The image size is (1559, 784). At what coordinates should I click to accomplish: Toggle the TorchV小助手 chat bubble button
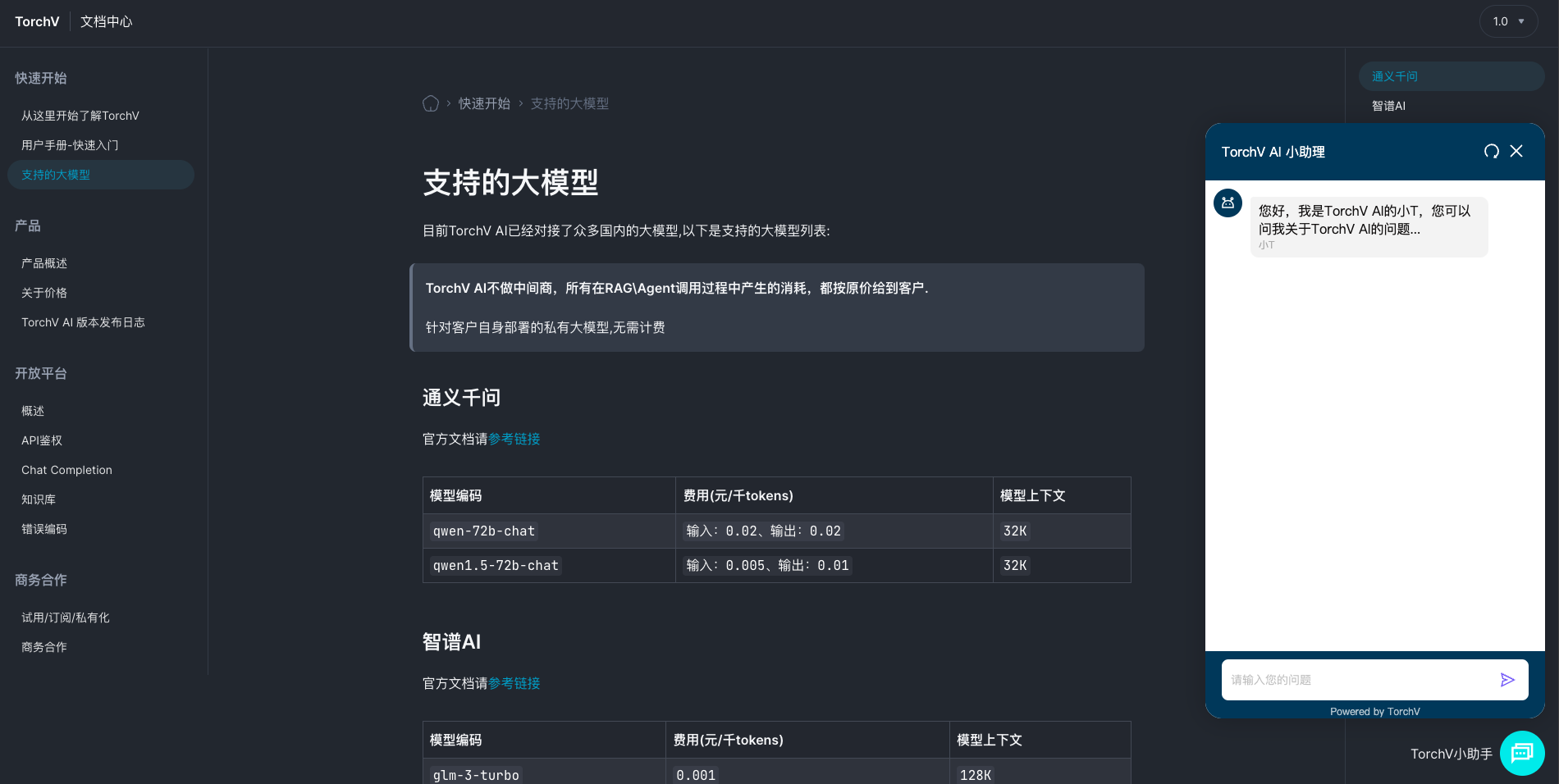[x=1522, y=753]
